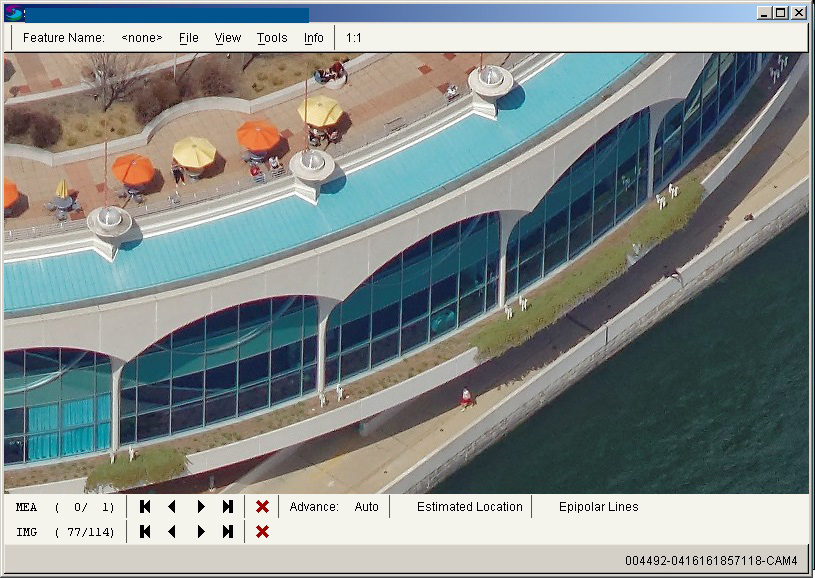The height and width of the screenshot is (578, 815).
Task: Go to next measurement in MEA row
Action: coord(201,507)
